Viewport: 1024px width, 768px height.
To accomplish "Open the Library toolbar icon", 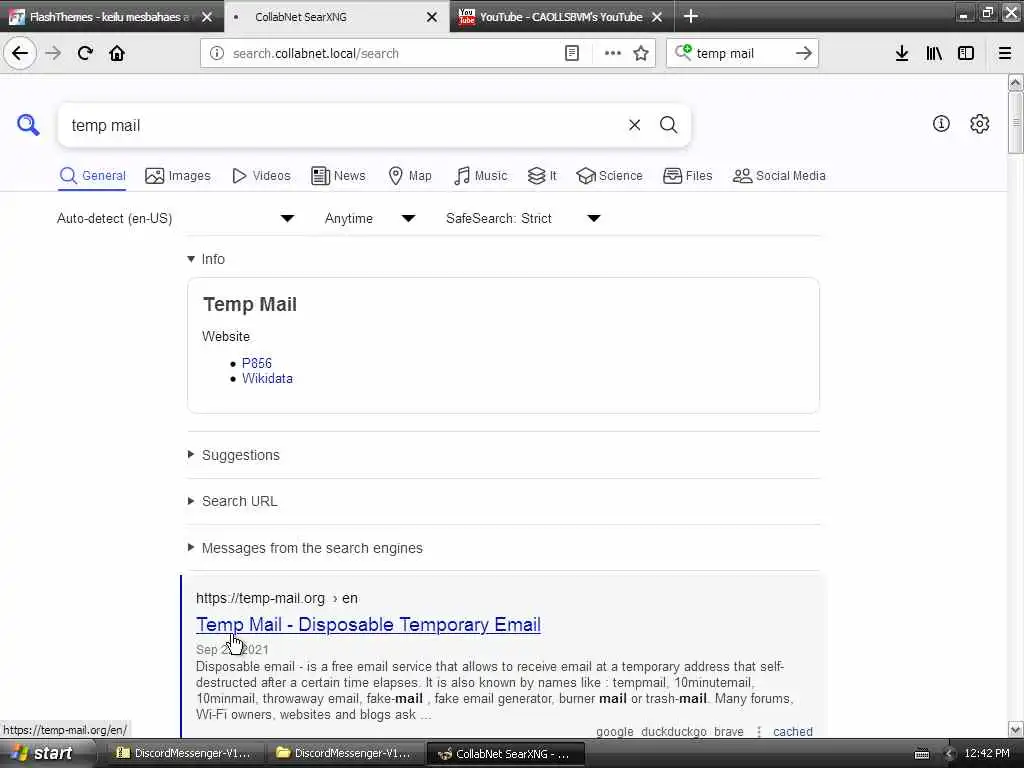I will point(934,53).
